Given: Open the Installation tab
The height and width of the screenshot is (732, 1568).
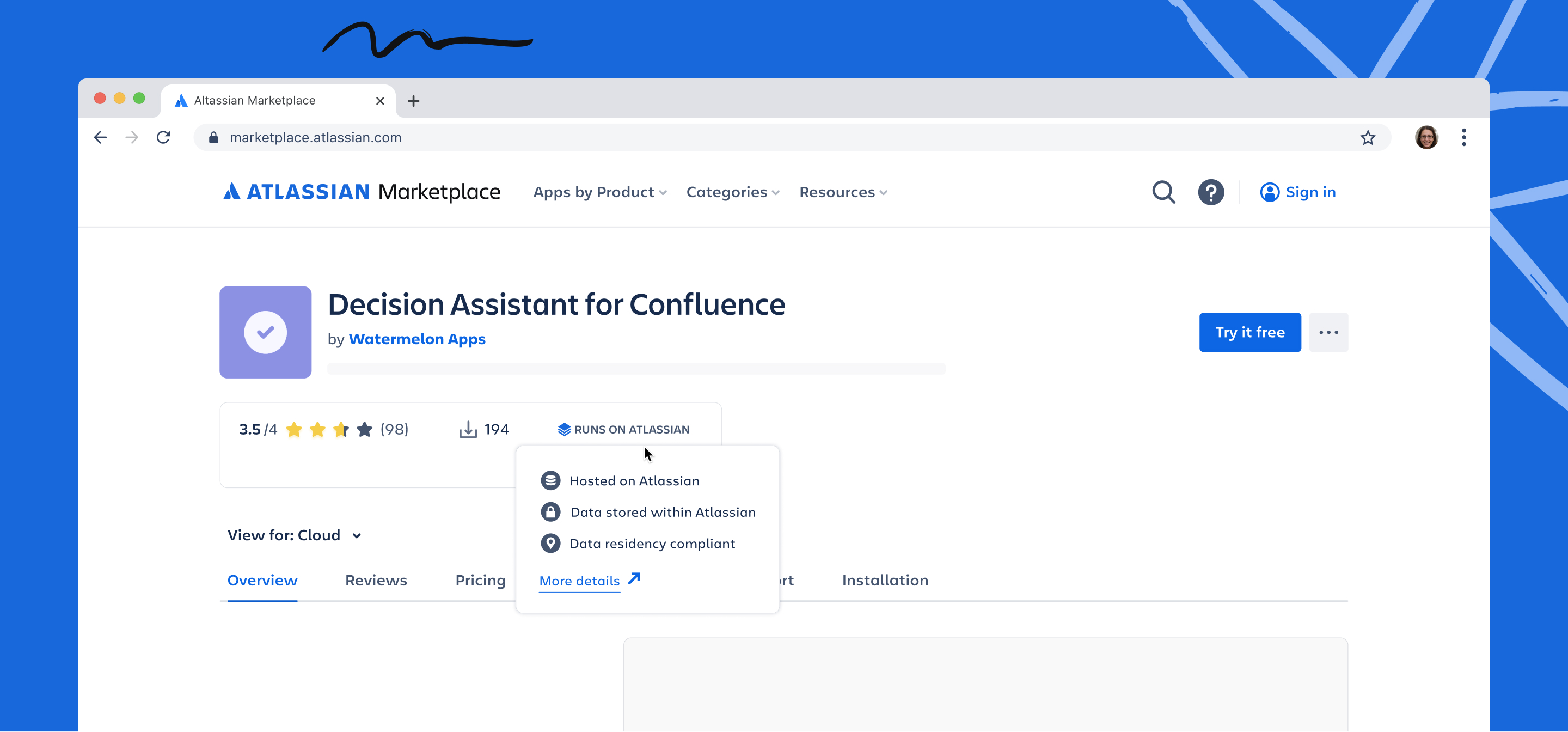Looking at the screenshot, I should click(884, 581).
